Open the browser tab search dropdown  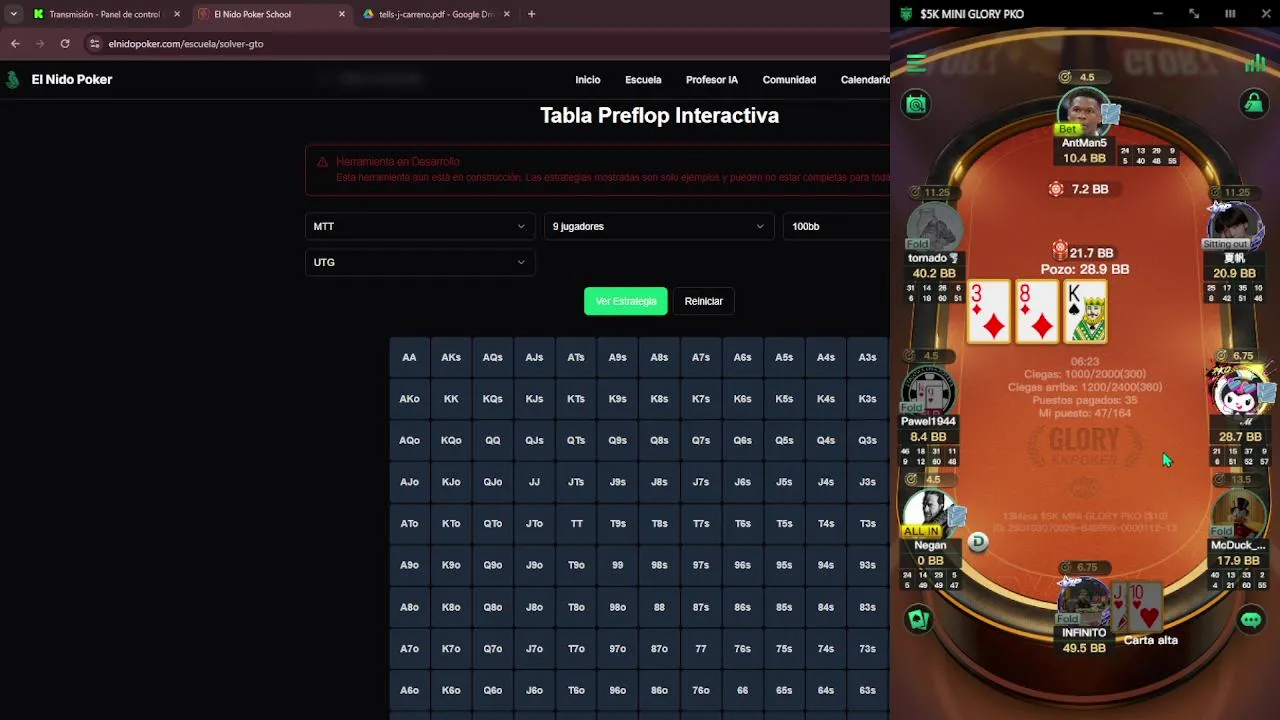13,14
